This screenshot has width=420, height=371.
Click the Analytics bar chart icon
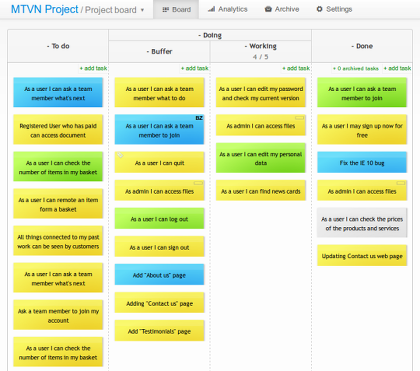(211, 9)
